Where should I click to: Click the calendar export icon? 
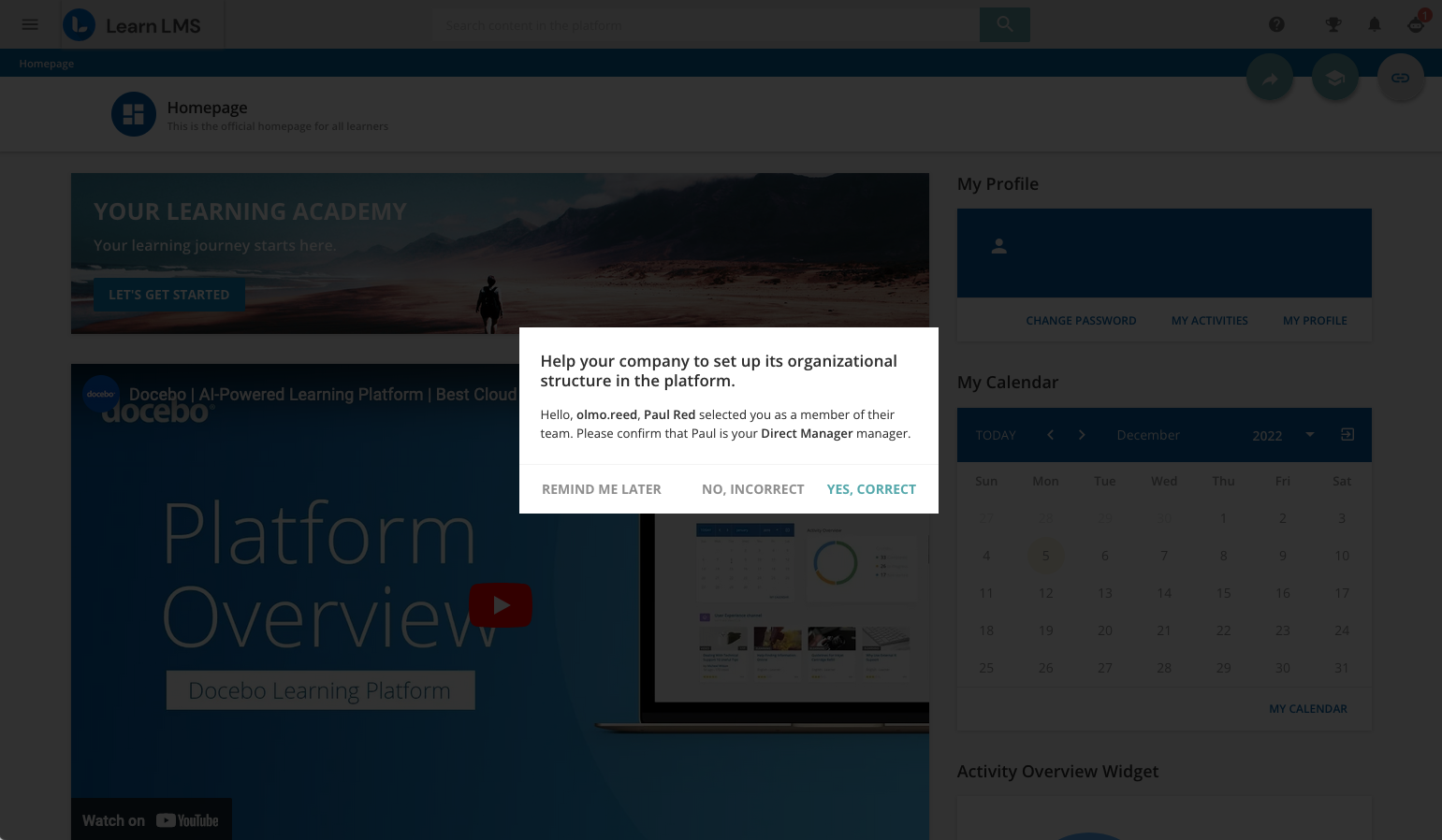[x=1347, y=434]
